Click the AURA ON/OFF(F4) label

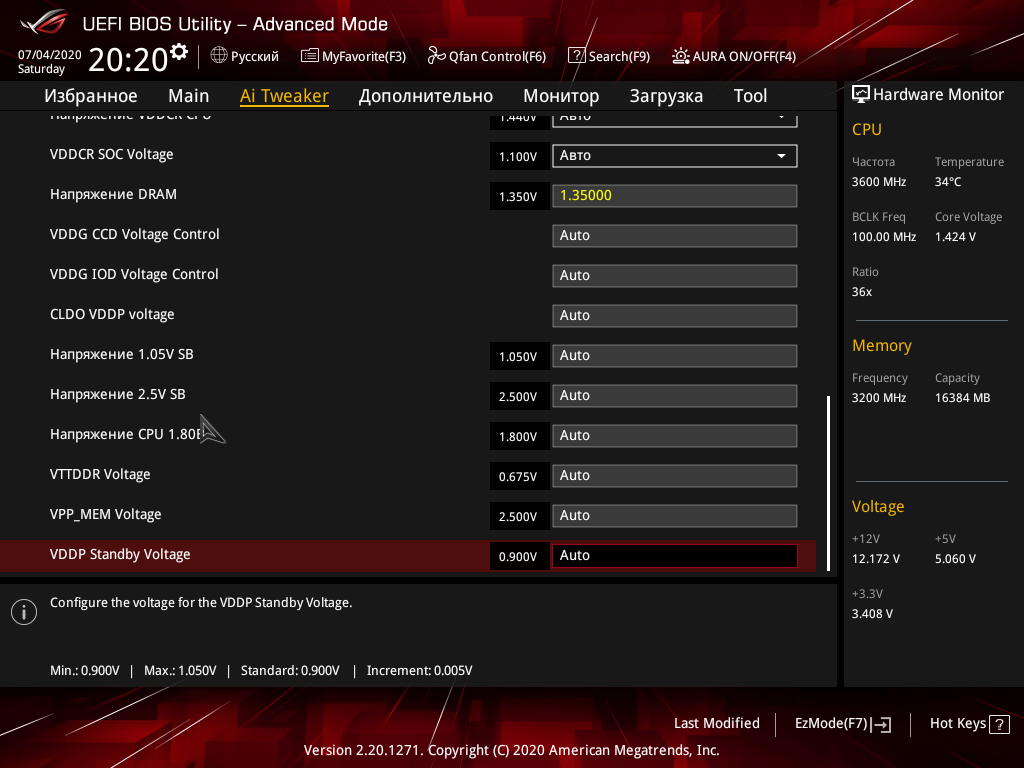click(744, 56)
